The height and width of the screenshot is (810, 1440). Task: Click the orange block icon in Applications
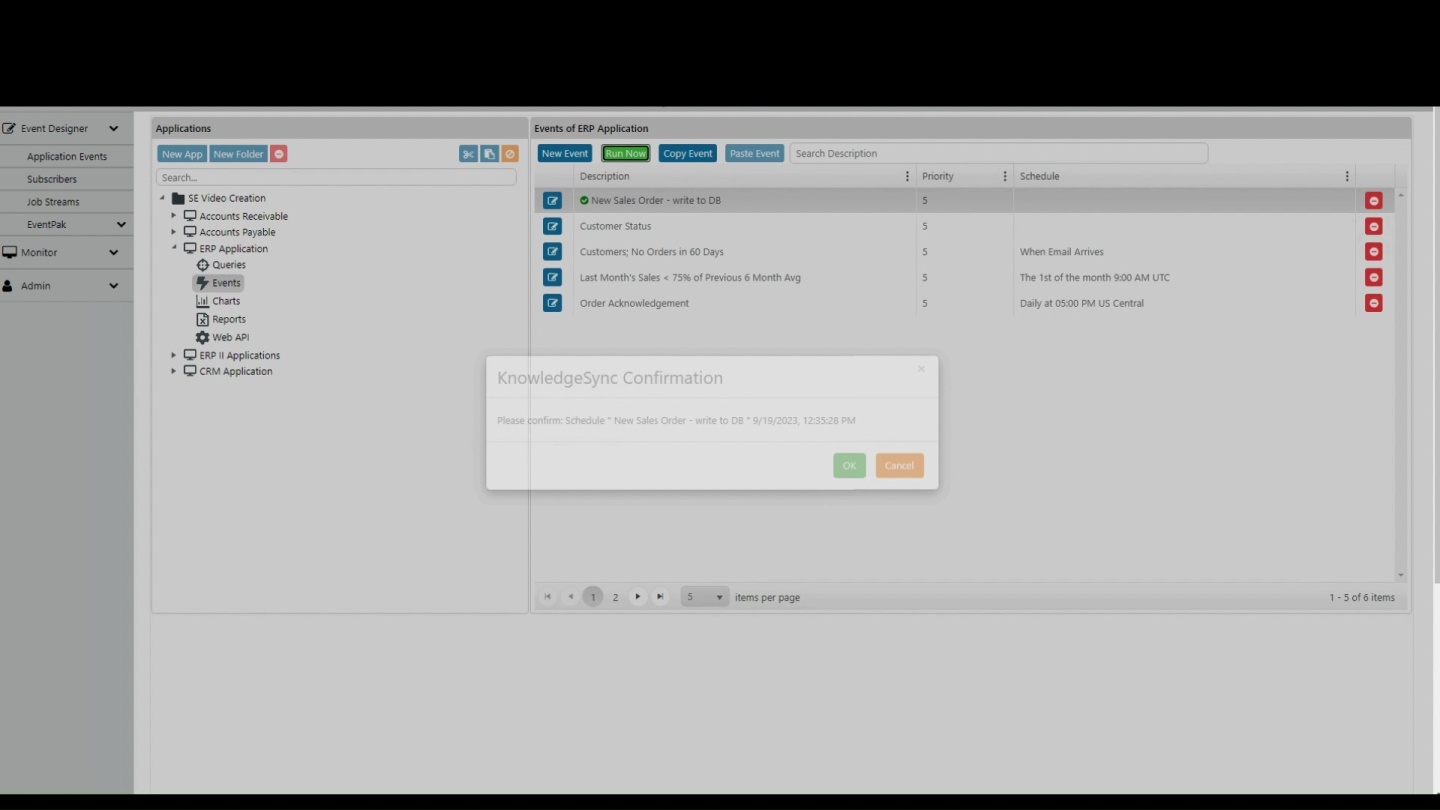[x=510, y=154]
